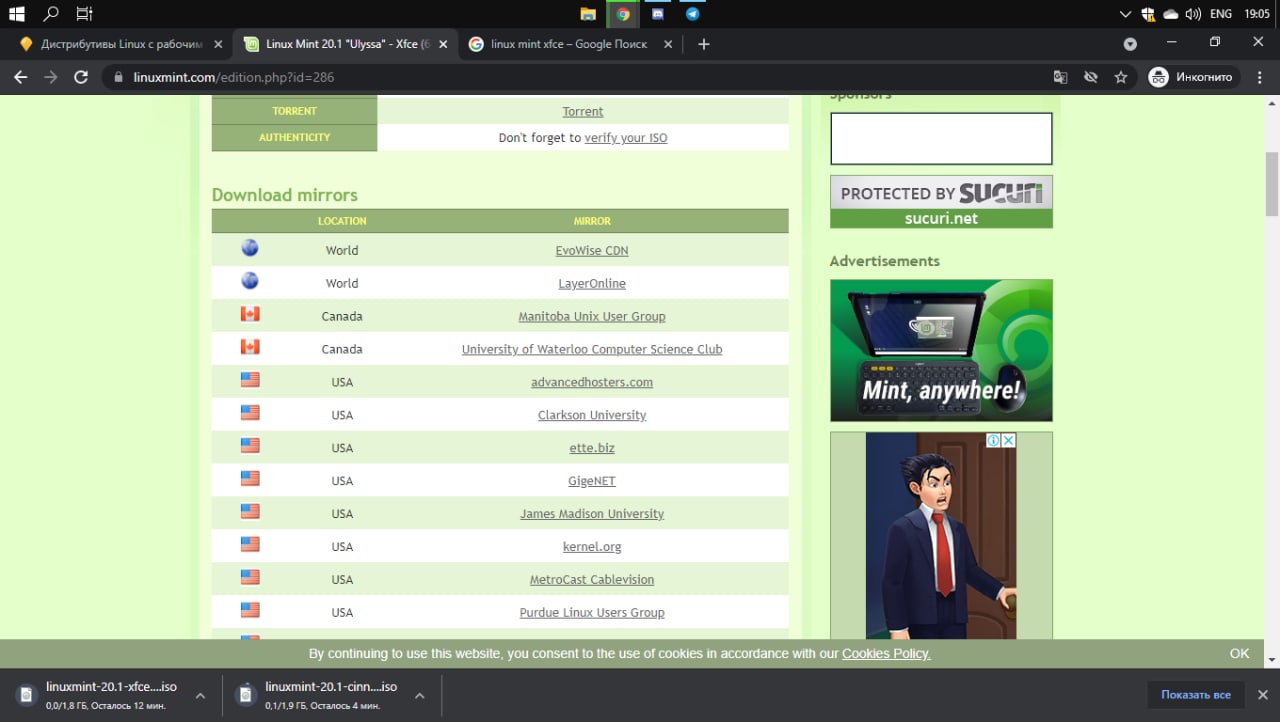Screen dimensions: 1280x722
Task: Open the Windows Start menu
Action: pos(16,14)
